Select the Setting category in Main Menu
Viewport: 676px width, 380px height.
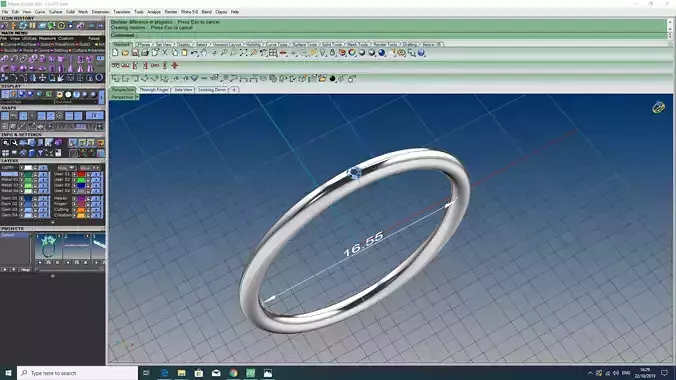(x=59, y=50)
